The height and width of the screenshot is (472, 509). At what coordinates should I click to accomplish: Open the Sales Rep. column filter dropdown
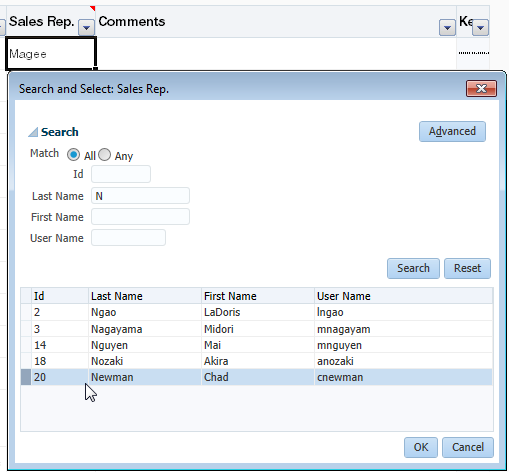tap(86, 27)
